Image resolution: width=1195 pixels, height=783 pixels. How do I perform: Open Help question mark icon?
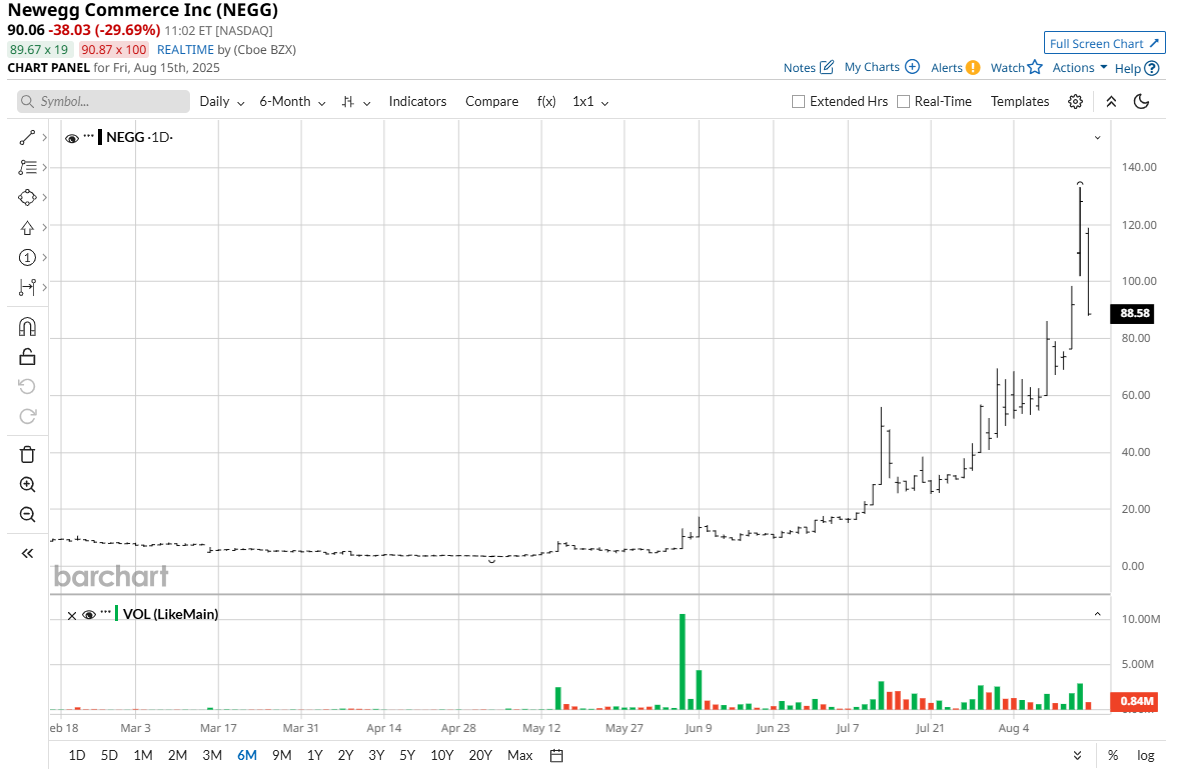(x=1152, y=68)
